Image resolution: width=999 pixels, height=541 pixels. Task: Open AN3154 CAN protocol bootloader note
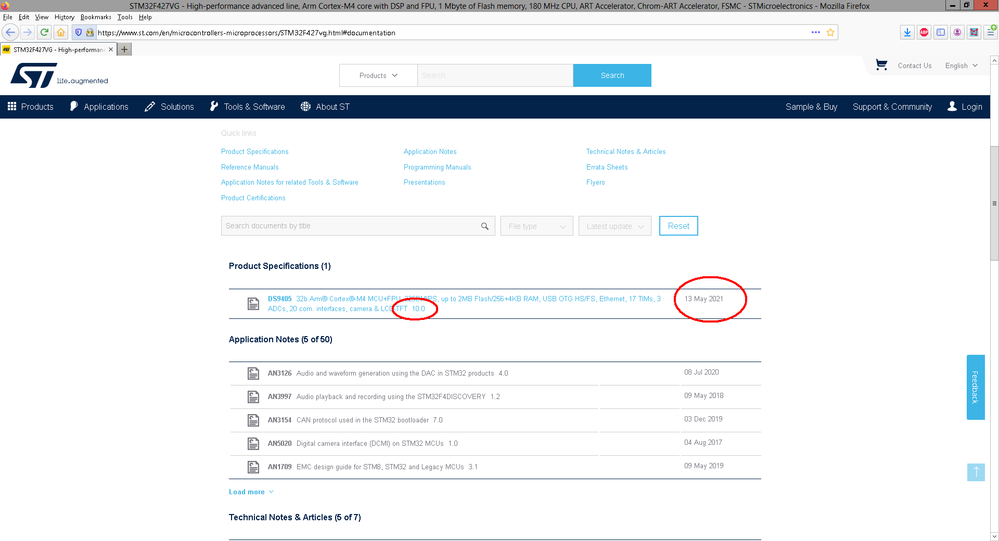point(355,421)
